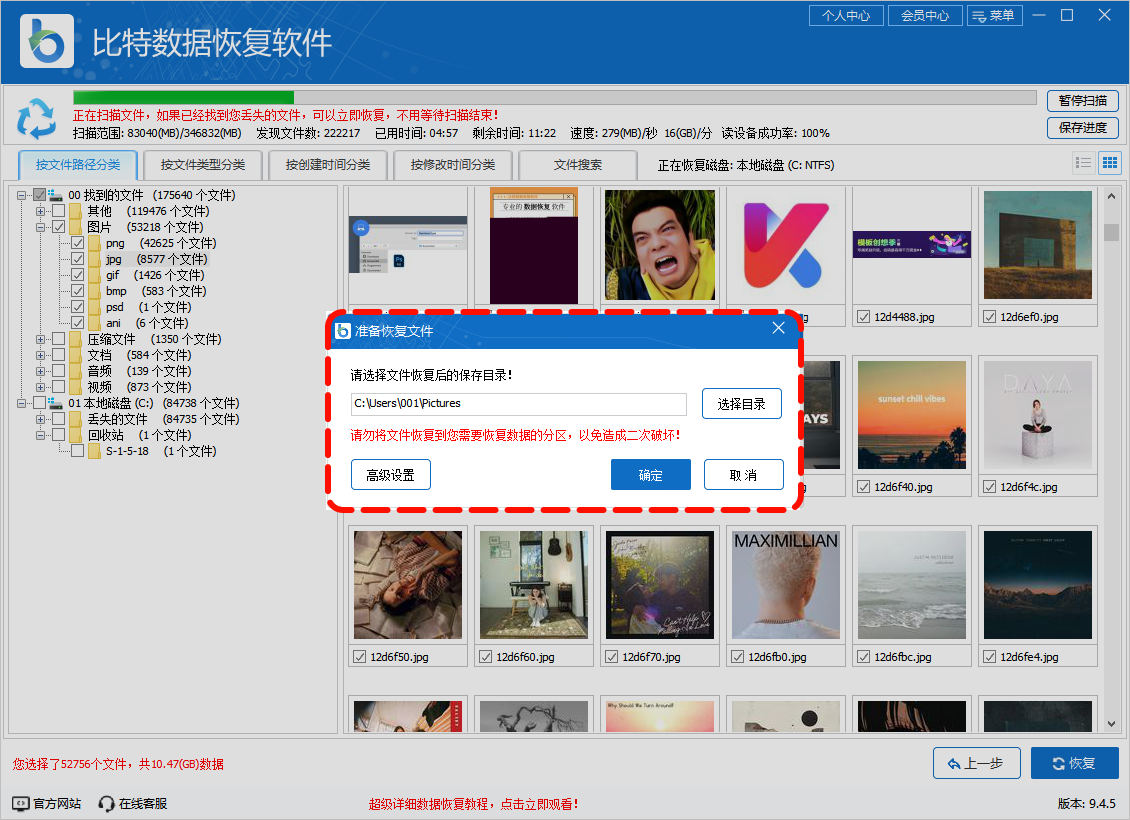Screen dimensions: 1130x820
Task: Click the 取消 button in dialog
Action: (x=743, y=475)
